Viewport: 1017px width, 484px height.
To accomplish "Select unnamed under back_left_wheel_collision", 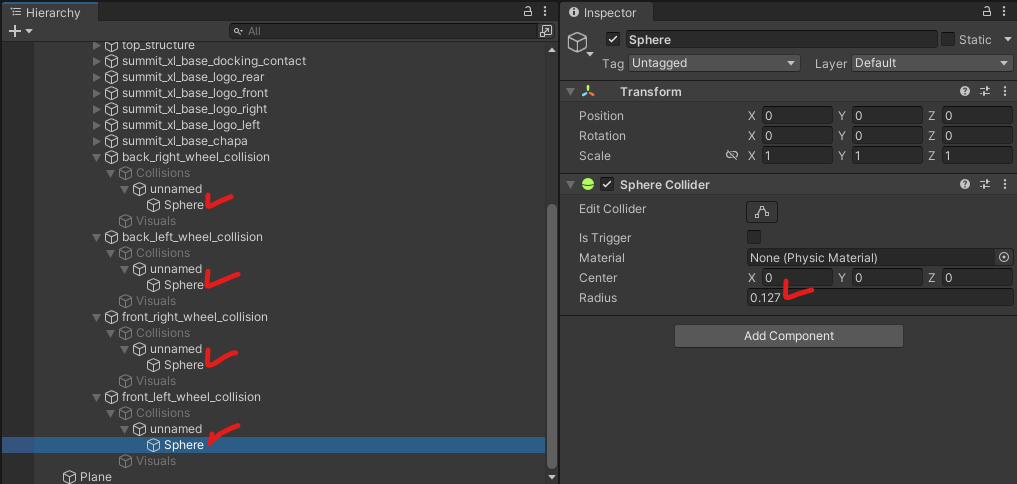I will point(176,269).
